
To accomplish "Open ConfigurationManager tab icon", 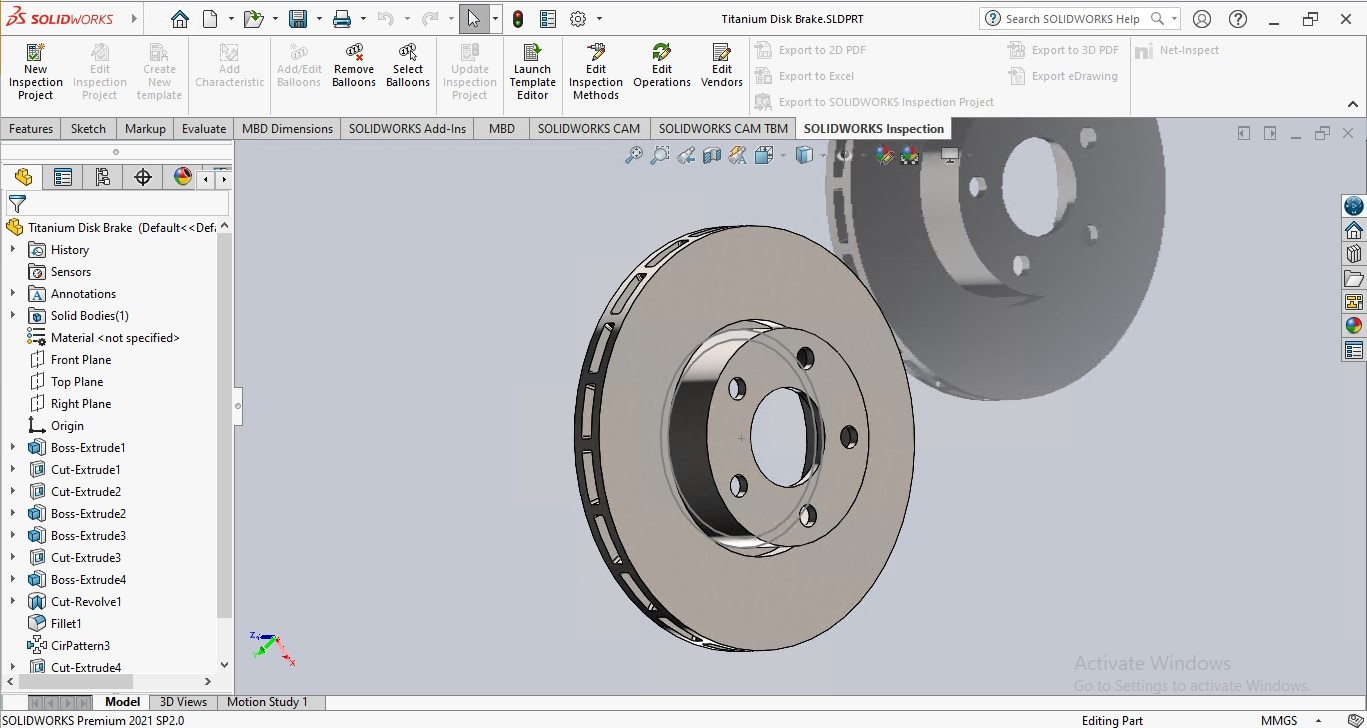I will pos(102,177).
